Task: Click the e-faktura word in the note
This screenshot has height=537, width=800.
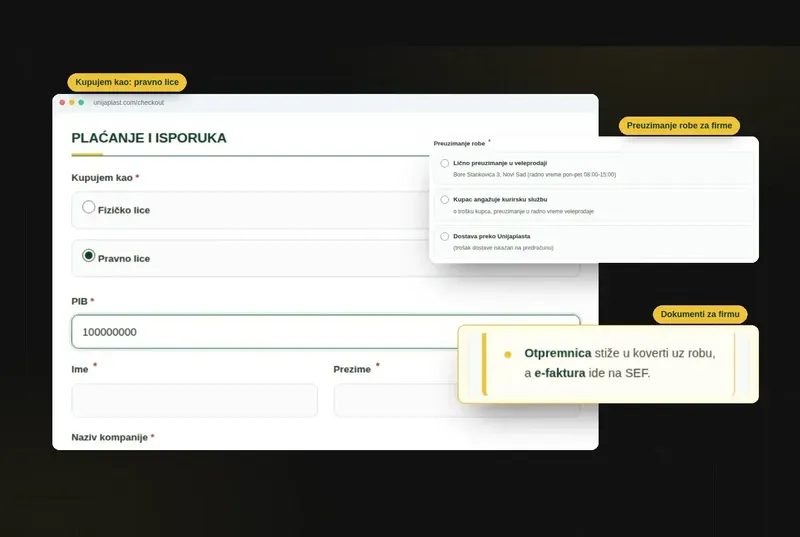Action: pyautogui.click(x=560, y=373)
